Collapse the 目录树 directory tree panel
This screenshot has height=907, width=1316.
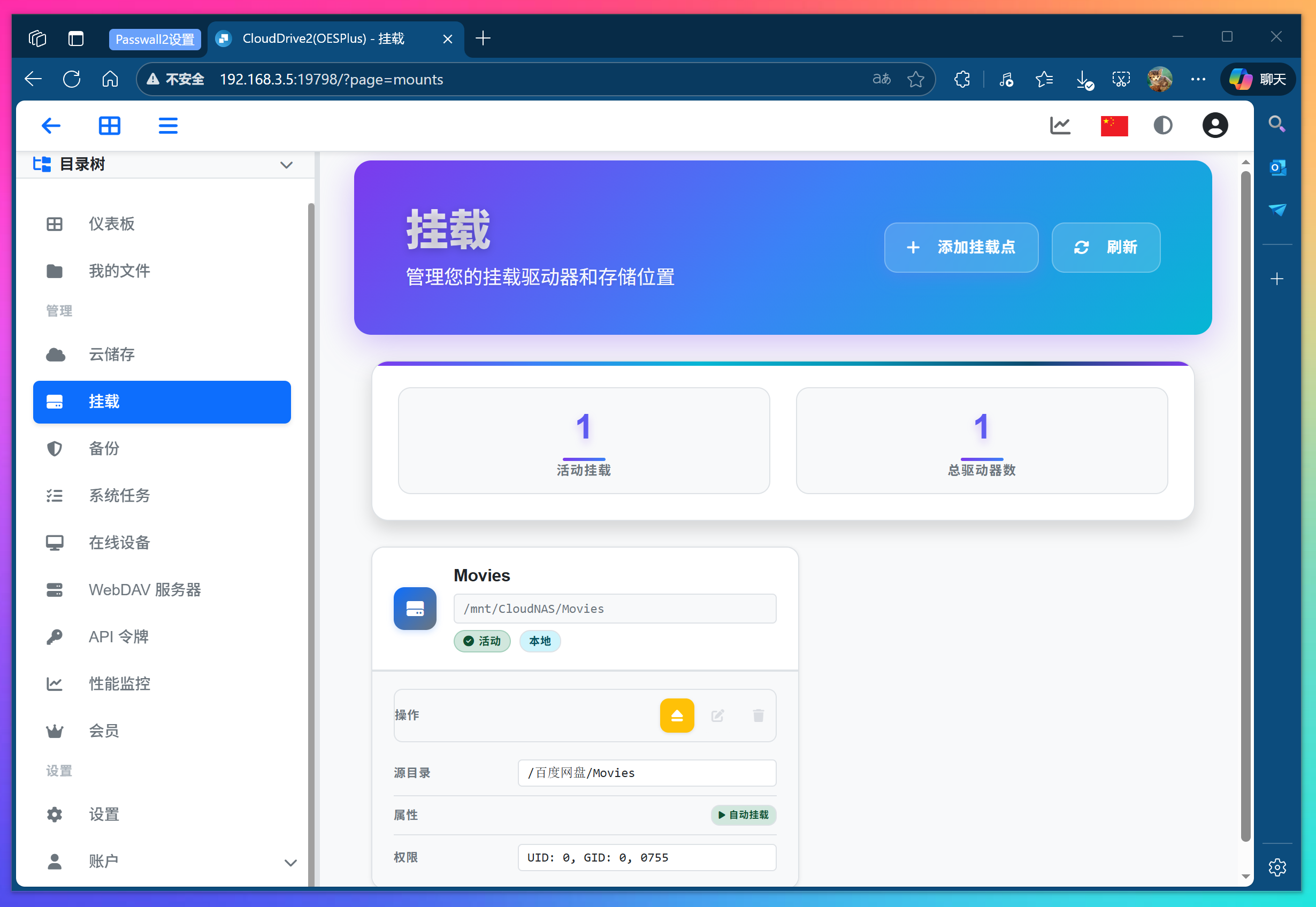(286, 164)
